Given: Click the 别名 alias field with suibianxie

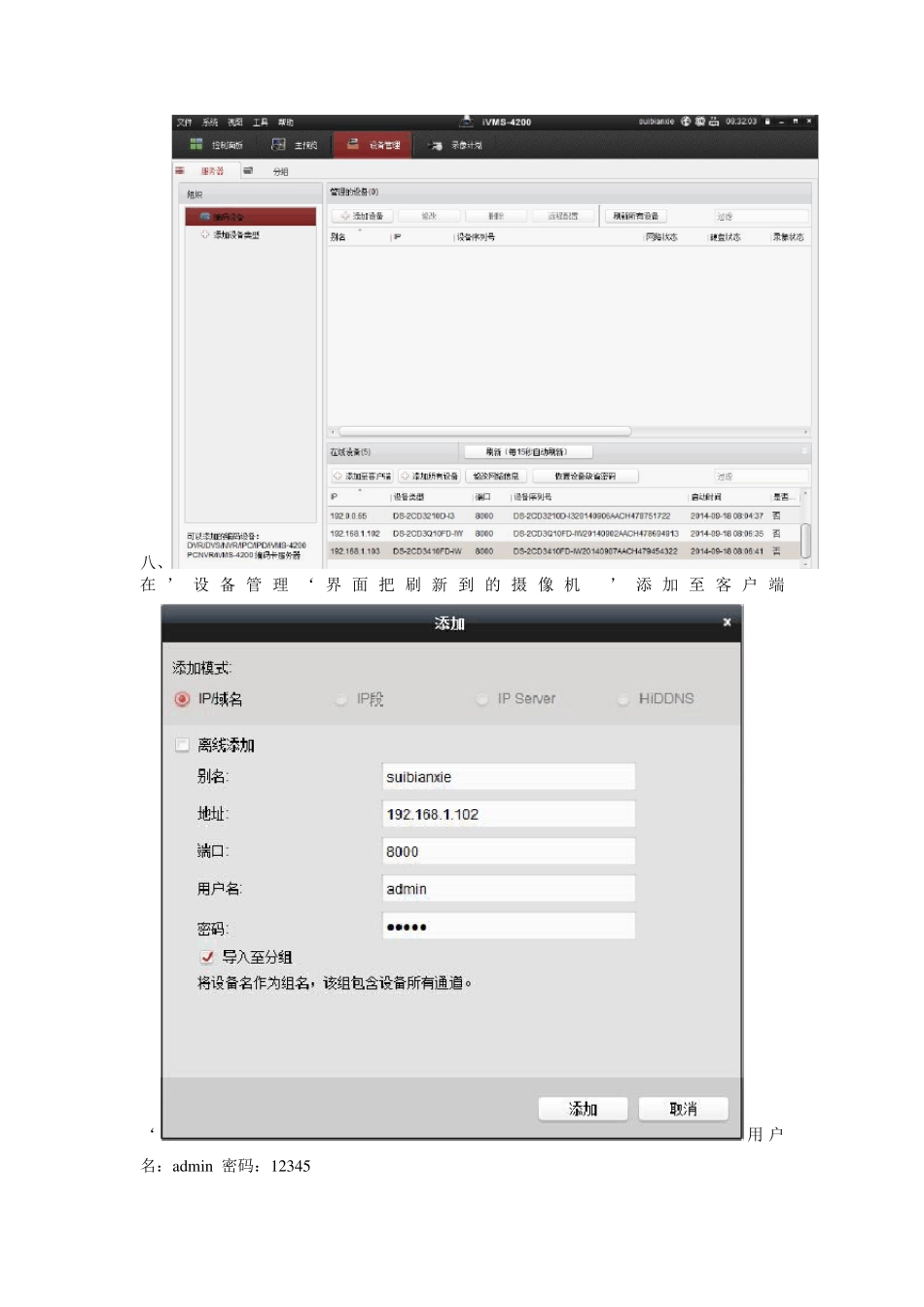Looking at the screenshot, I should pyautogui.click(x=509, y=777).
